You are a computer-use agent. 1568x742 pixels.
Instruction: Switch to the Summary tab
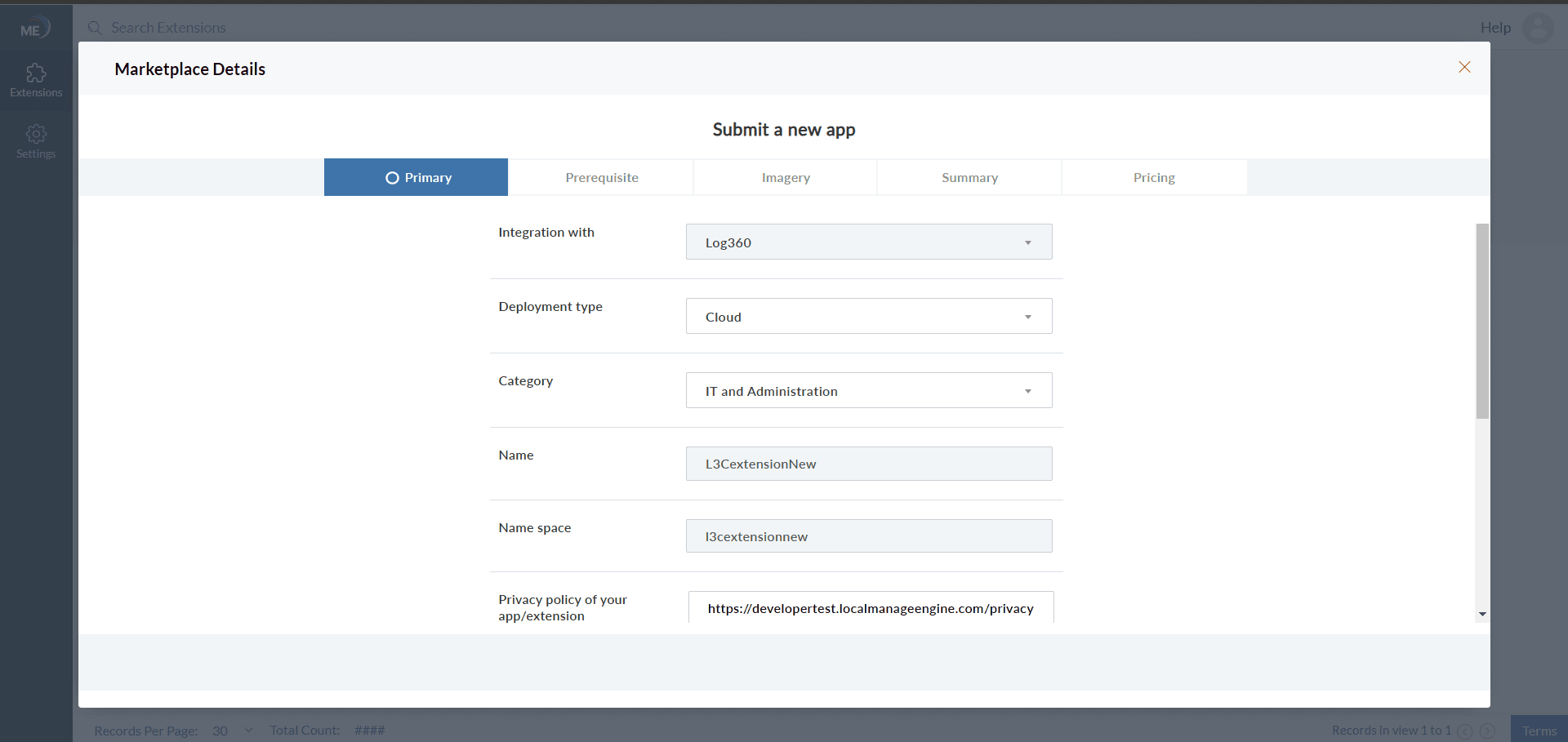969,177
